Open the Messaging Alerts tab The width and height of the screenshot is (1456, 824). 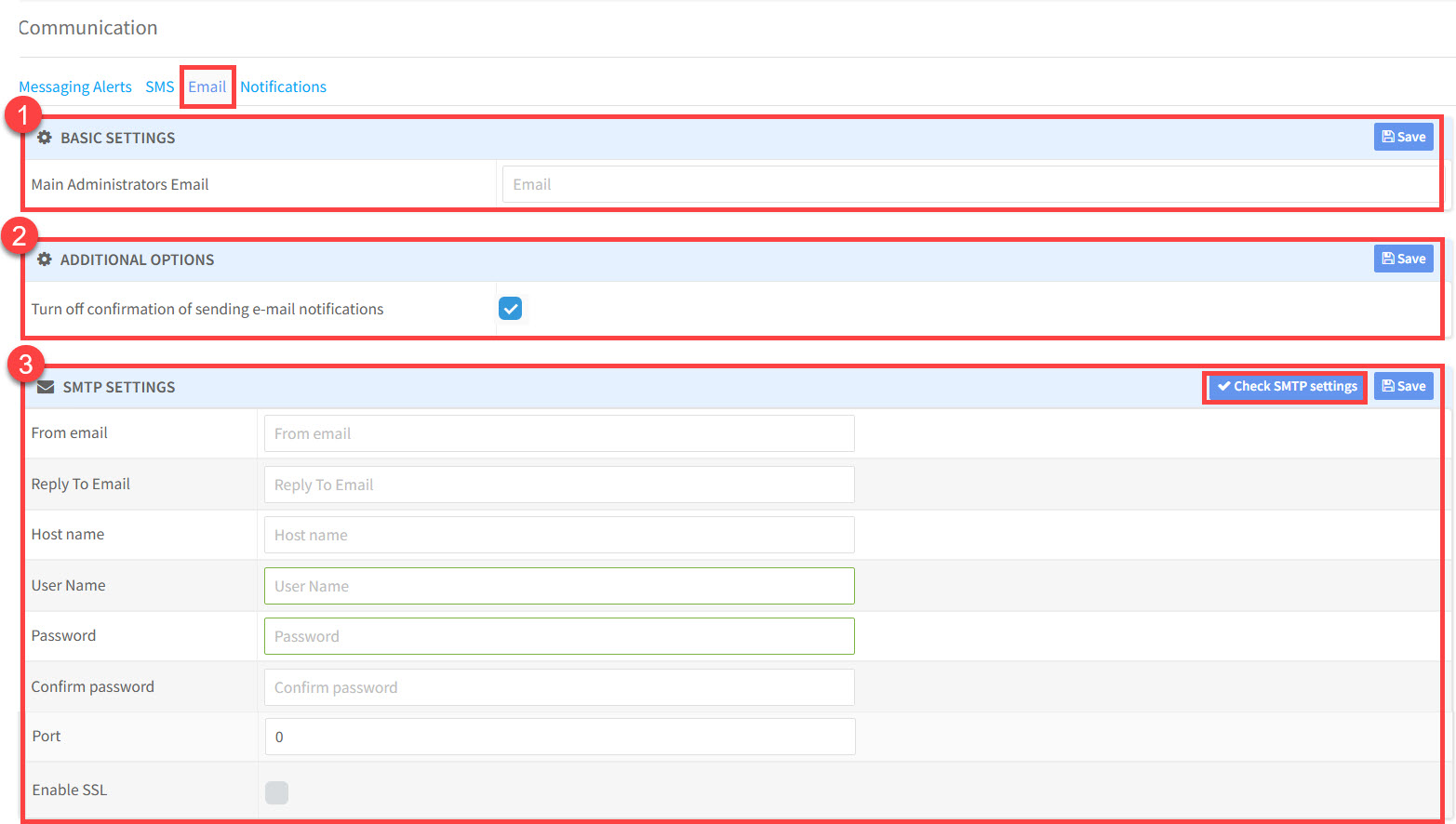(x=75, y=86)
